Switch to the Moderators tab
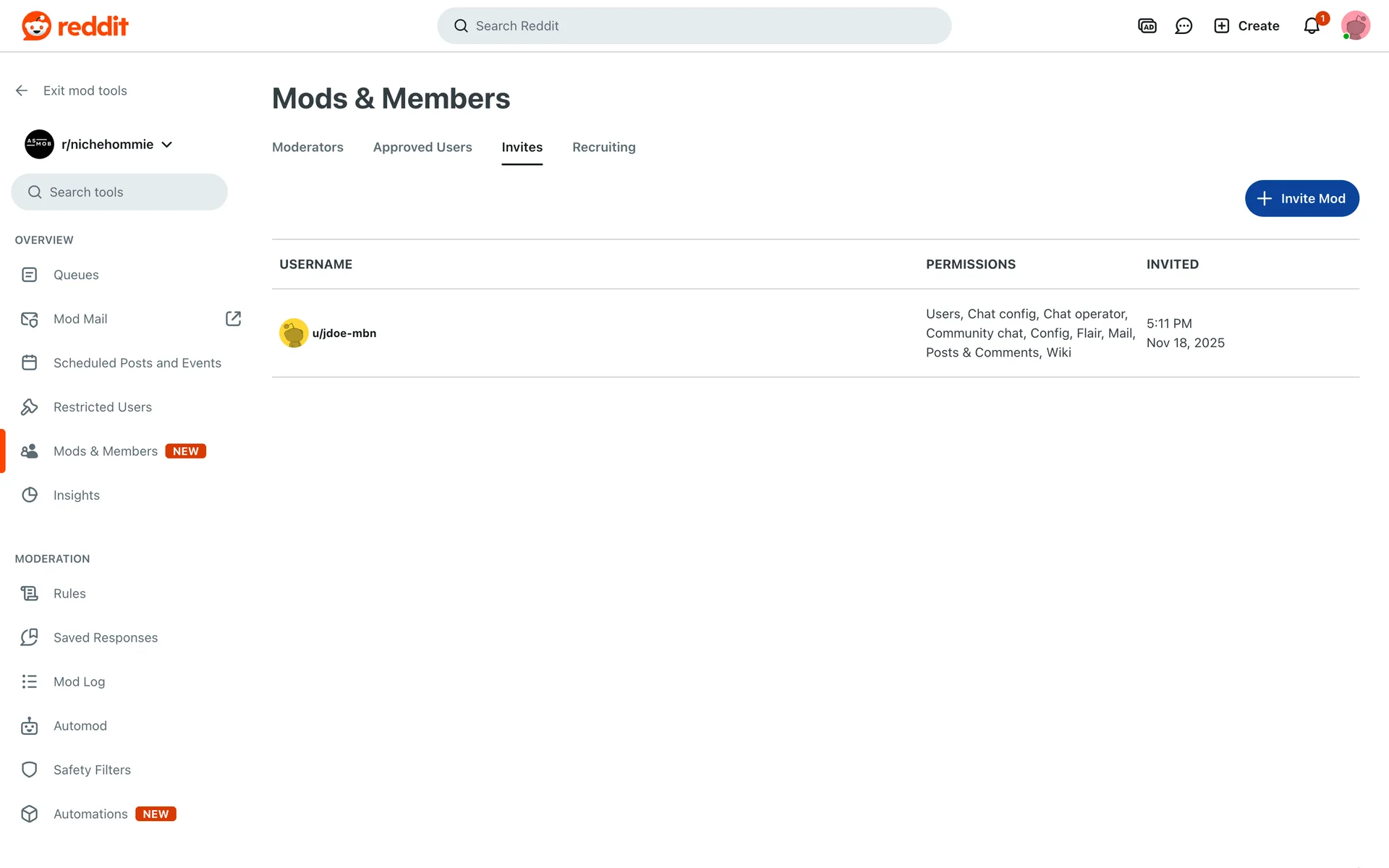The height and width of the screenshot is (868, 1389). 307,147
